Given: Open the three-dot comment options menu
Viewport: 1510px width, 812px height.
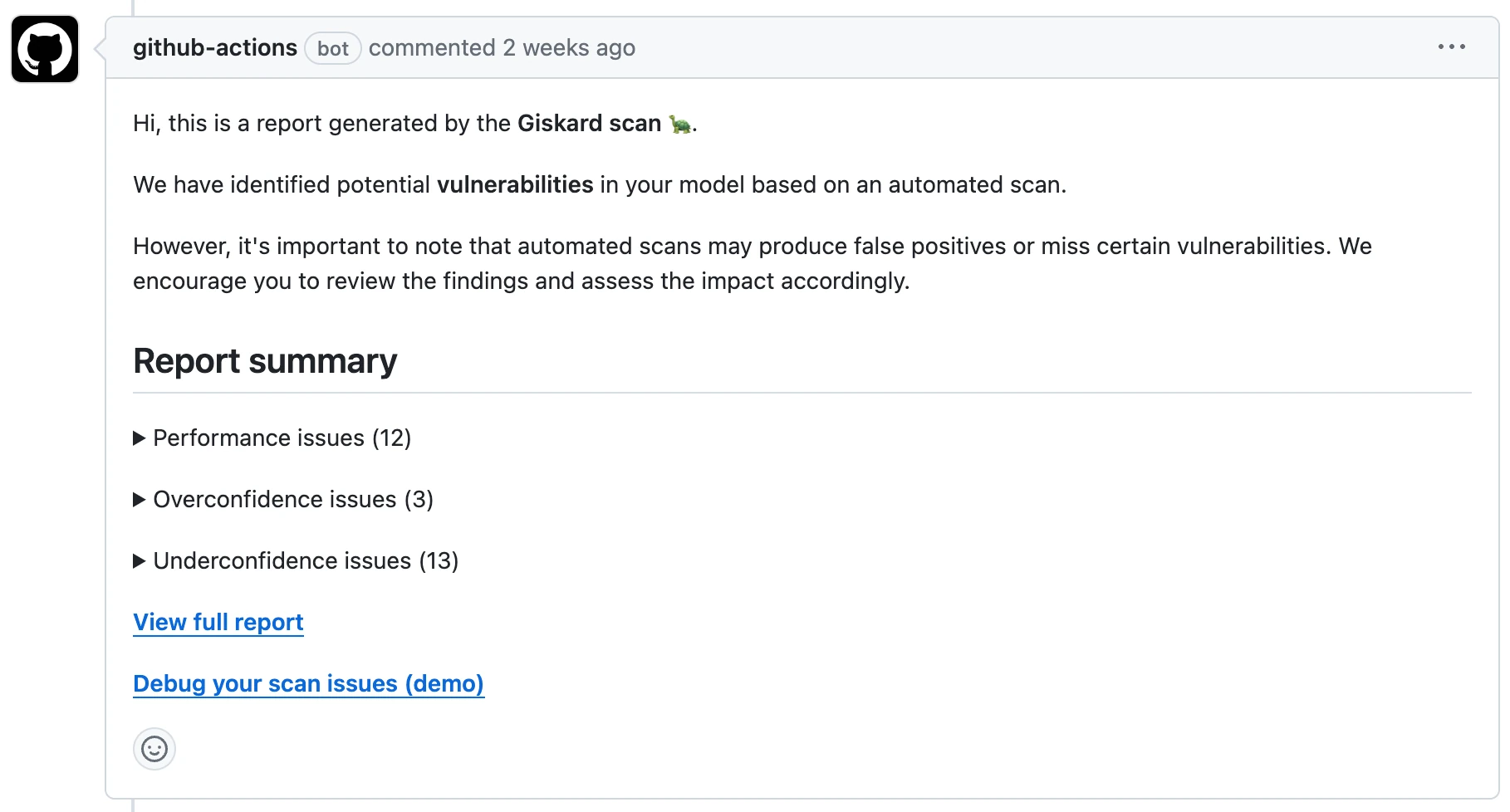Looking at the screenshot, I should (x=1451, y=47).
